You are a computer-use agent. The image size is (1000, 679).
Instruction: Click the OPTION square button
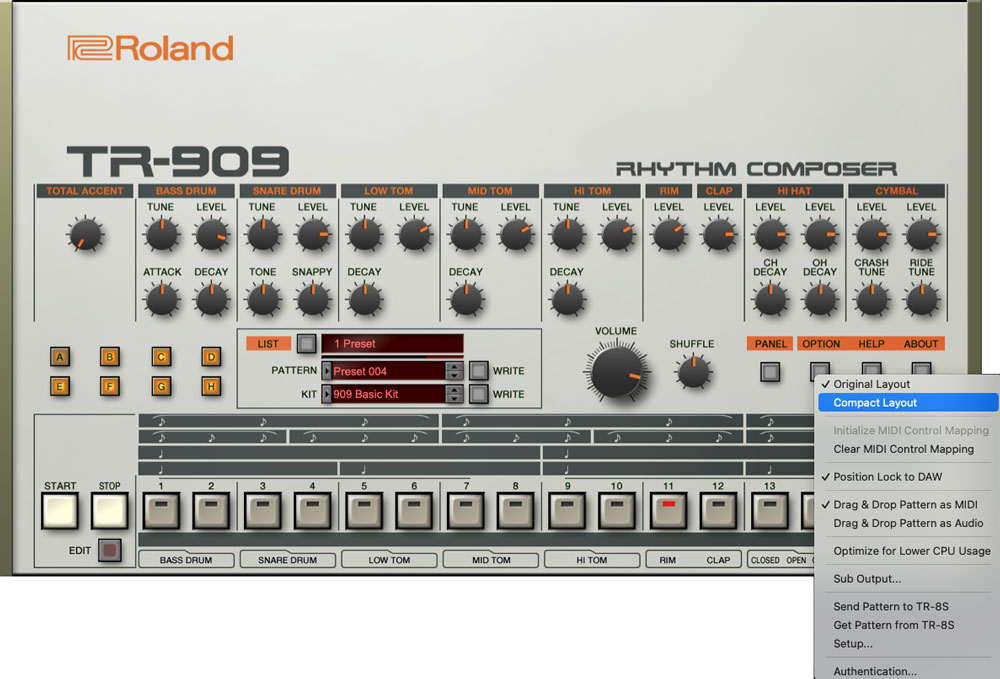click(820, 370)
